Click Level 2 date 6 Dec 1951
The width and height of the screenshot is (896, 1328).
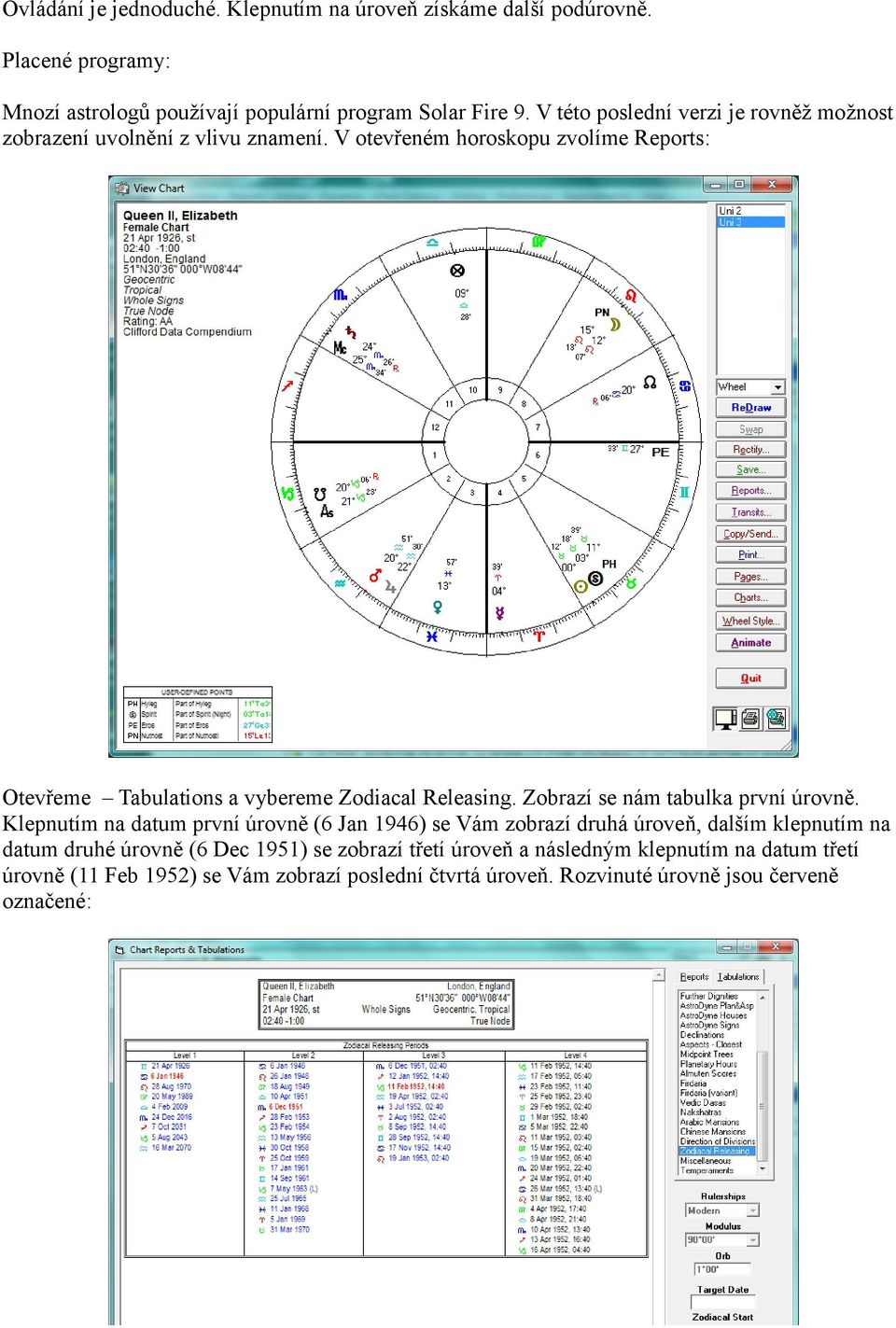point(287,1107)
